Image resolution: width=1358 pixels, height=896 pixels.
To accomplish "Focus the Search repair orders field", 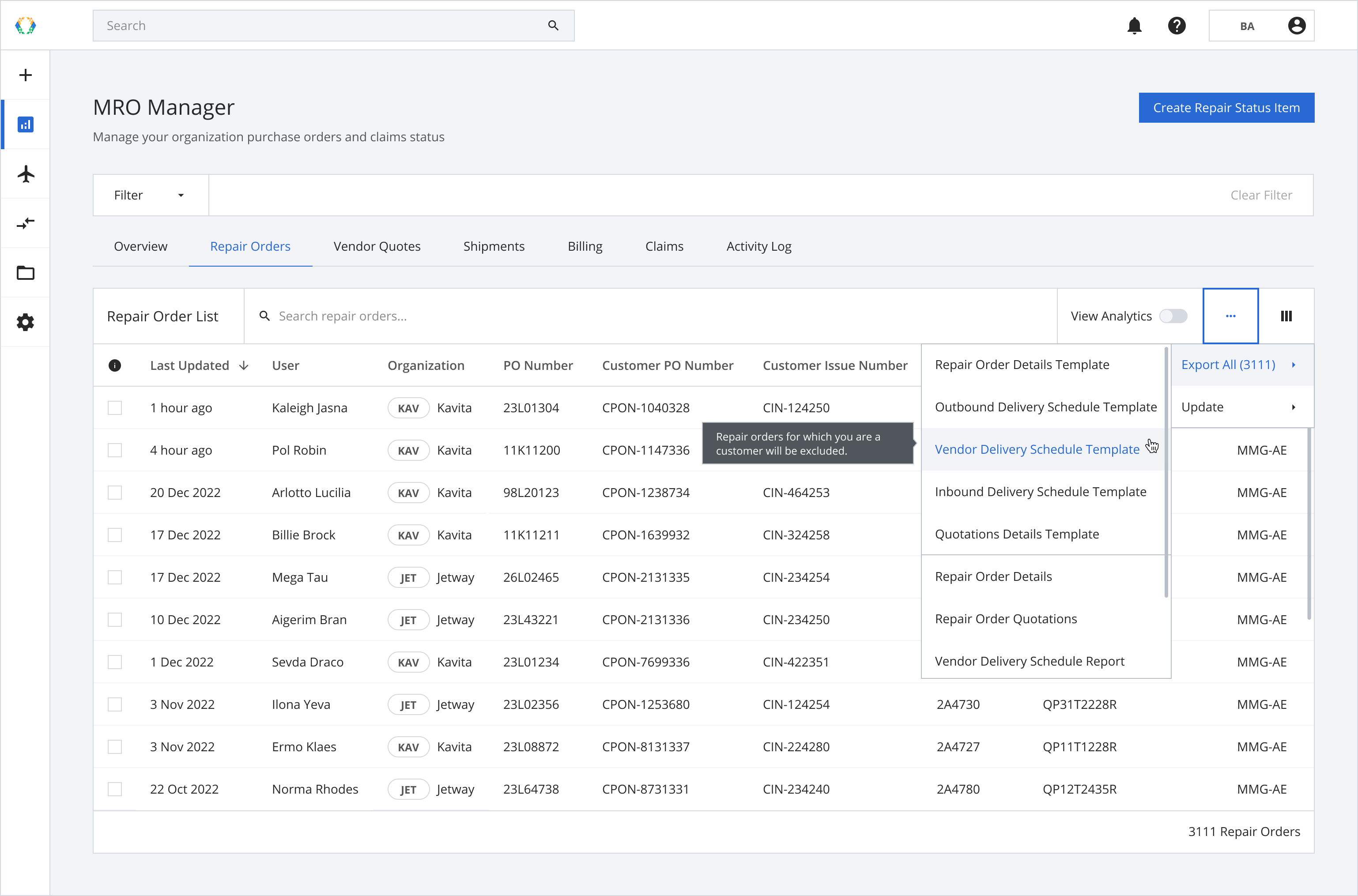I will [650, 316].
